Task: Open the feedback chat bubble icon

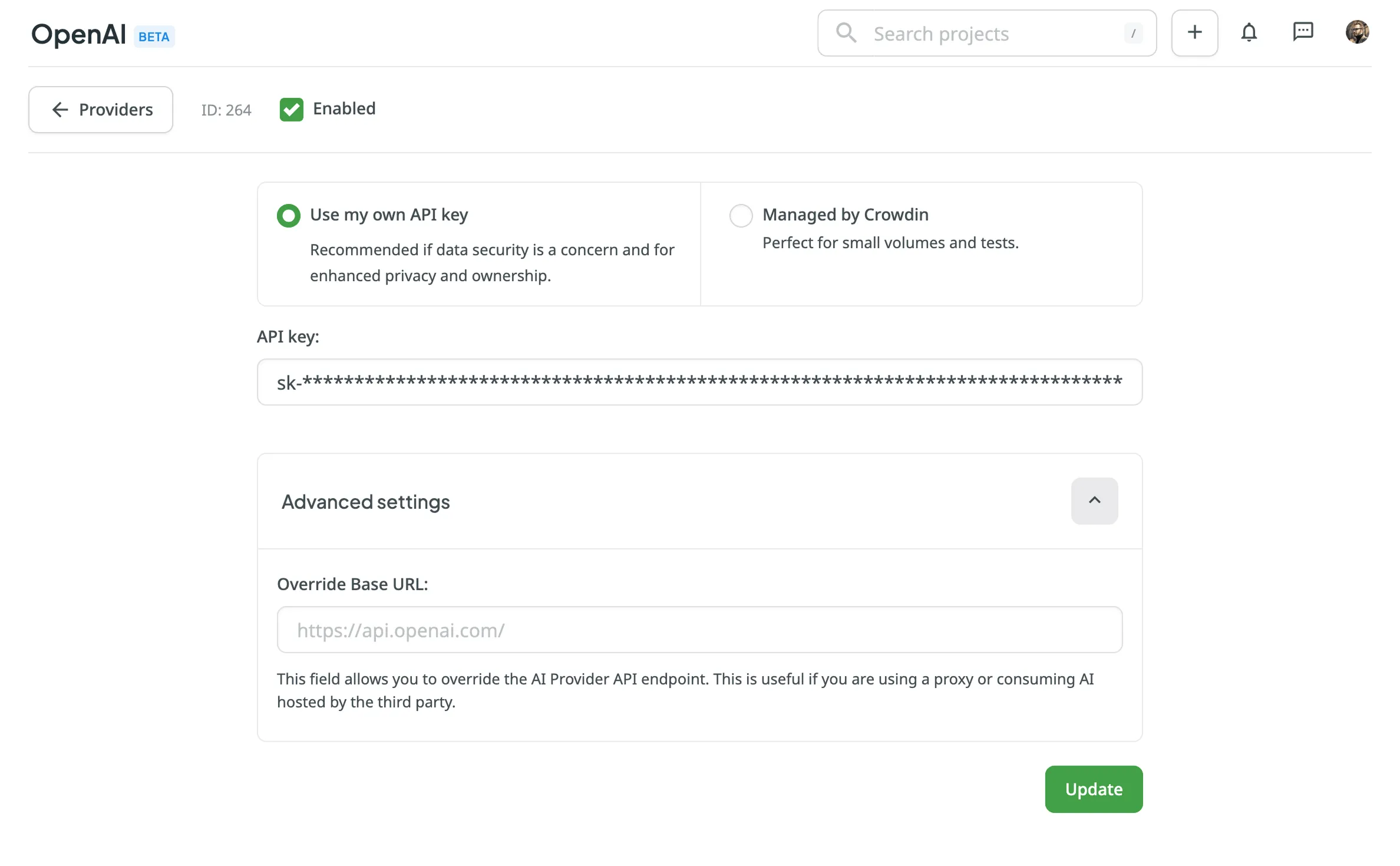Action: tap(1303, 32)
